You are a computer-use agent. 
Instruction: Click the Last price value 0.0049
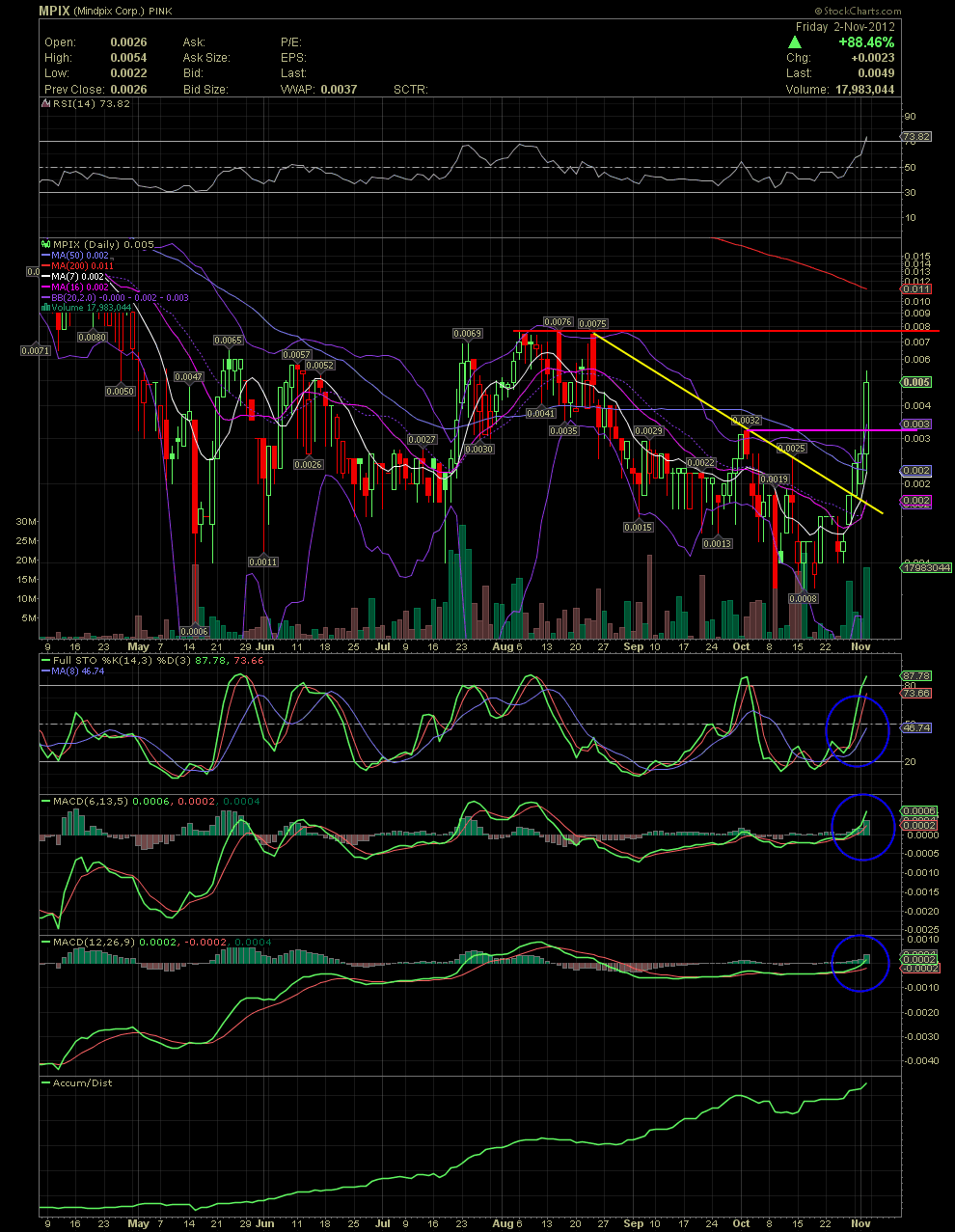[x=876, y=73]
